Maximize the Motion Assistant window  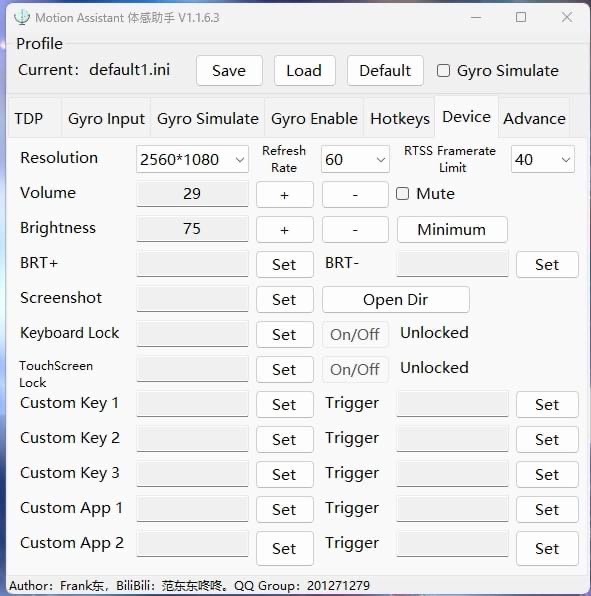click(x=521, y=17)
